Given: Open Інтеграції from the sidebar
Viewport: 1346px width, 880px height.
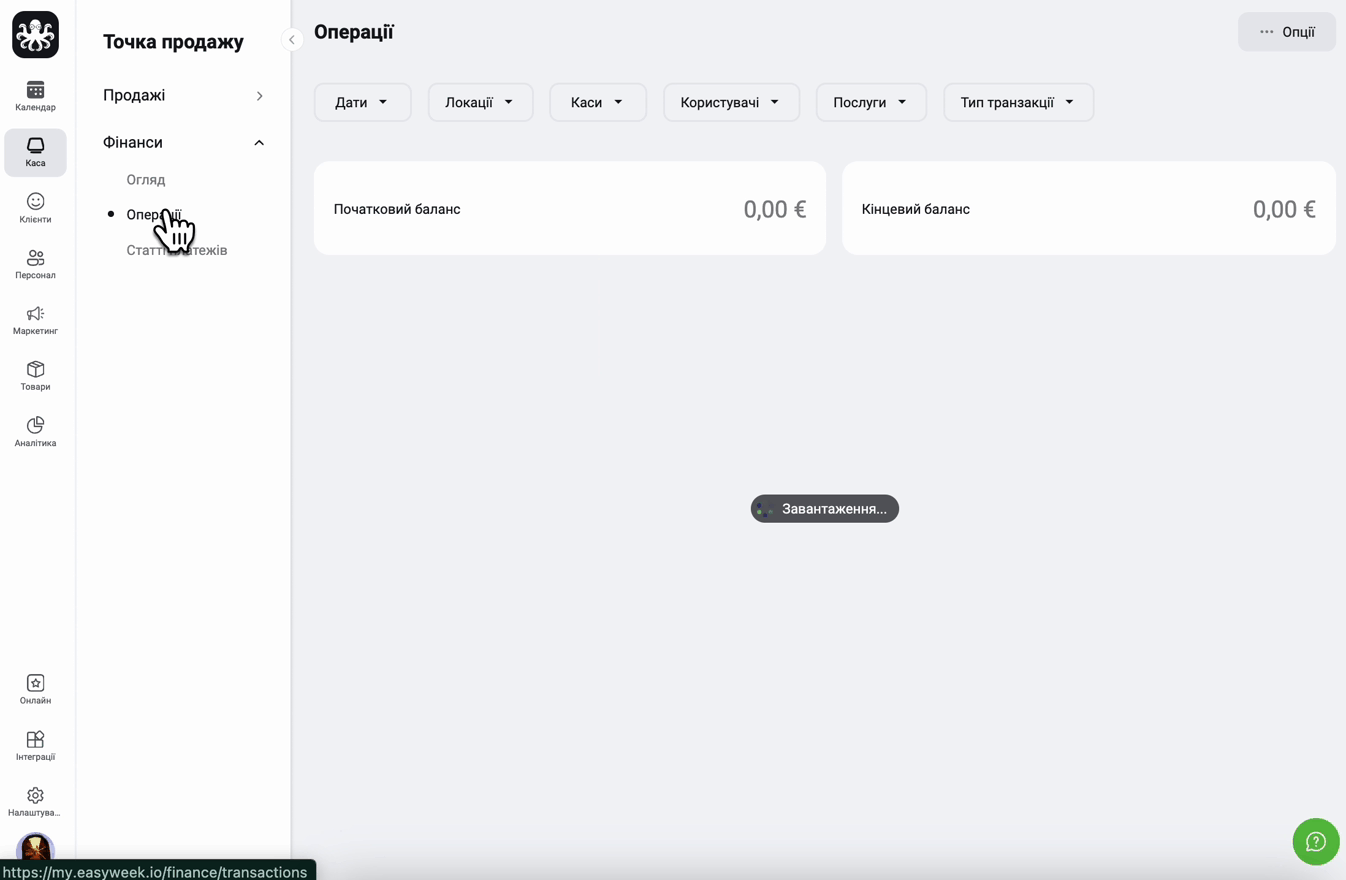Looking at the screenshot, I should point(35,746).
